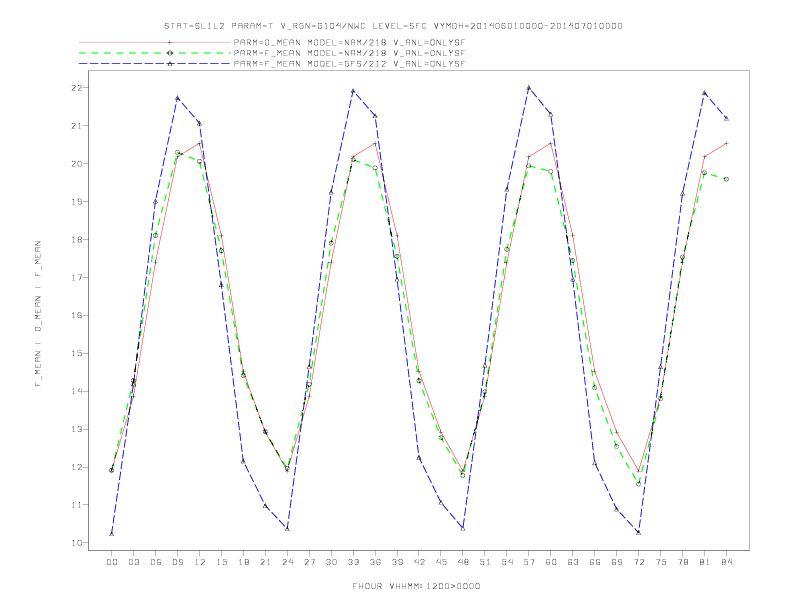Click blue GFS triangle marker at hour 57 peak
The image size is (792, 612).
coord(529,87)
